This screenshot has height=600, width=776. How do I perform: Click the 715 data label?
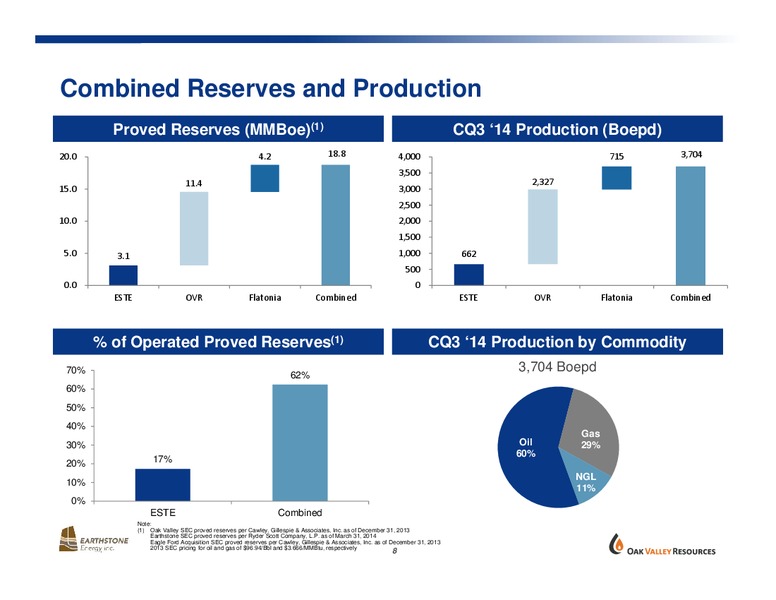[x=617, y=156]
